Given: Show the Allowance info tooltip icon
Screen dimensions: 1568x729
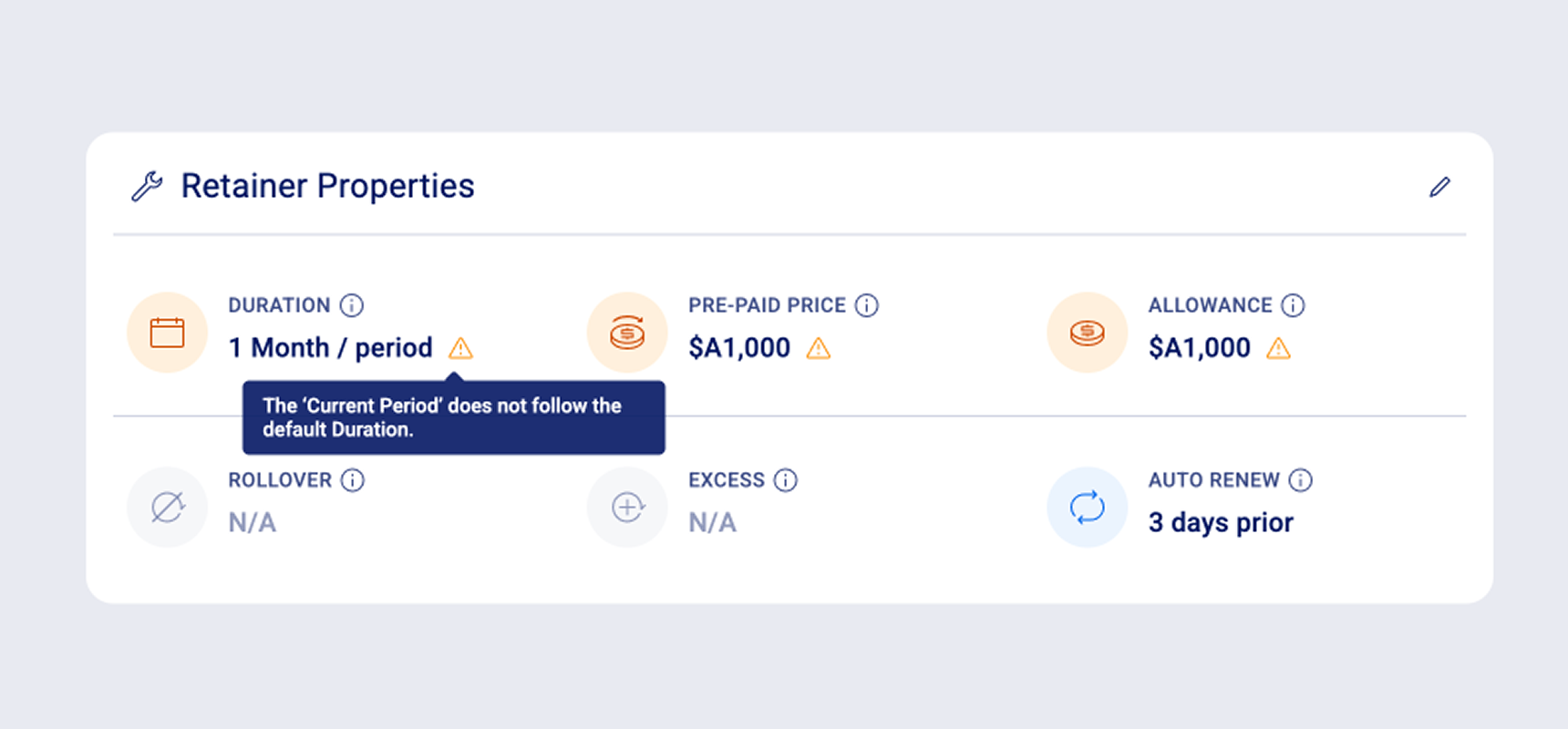Looking at the screenshot, I should point(1293,305).
